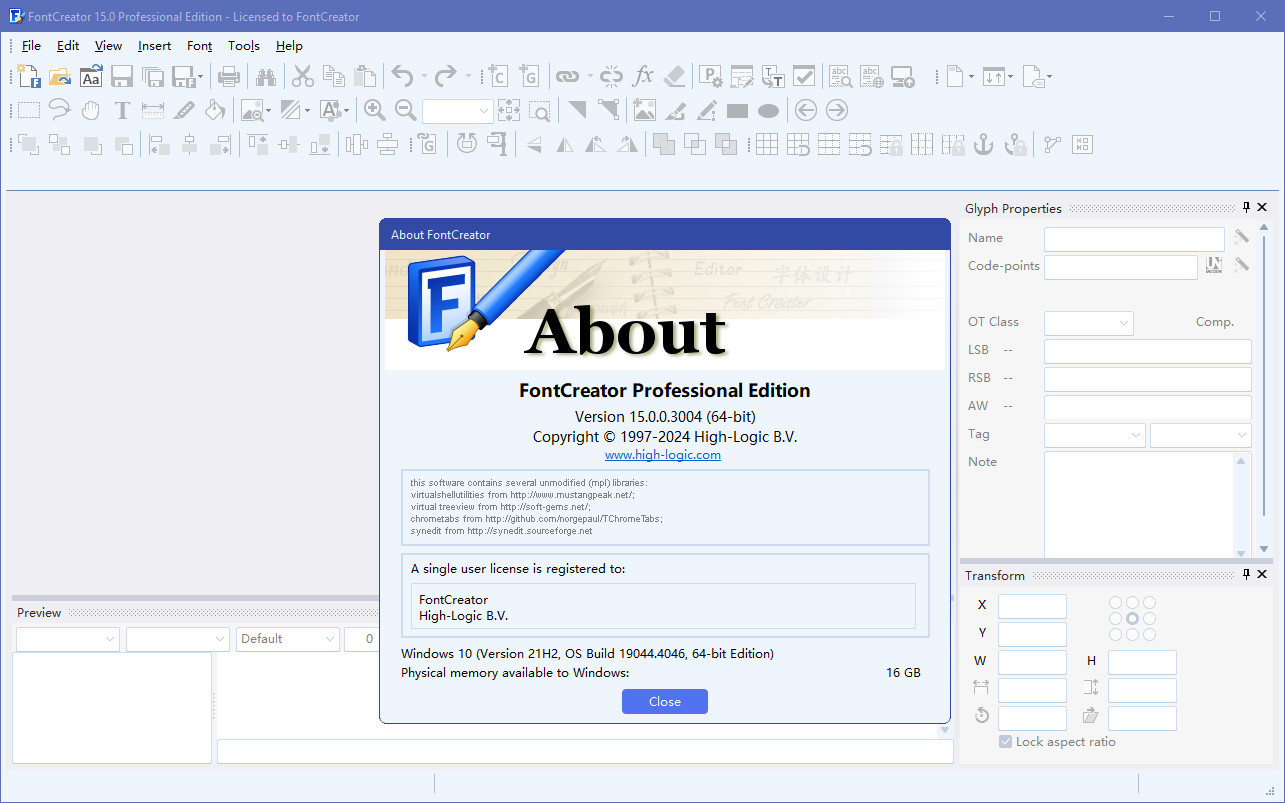
Task: Select the center anchor radio in Transform panel
Action: (x=1132, y=619)
